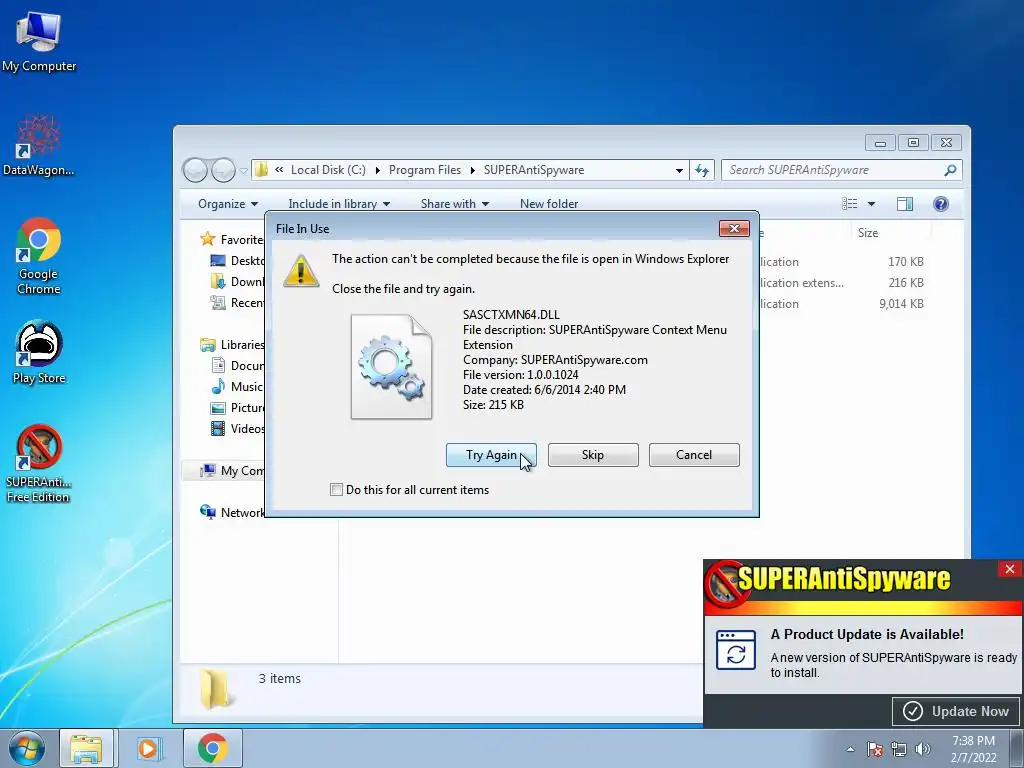This screenshot has height=768, width=1024.
Task: Open the Share with menu
Action: pos(455,204)
